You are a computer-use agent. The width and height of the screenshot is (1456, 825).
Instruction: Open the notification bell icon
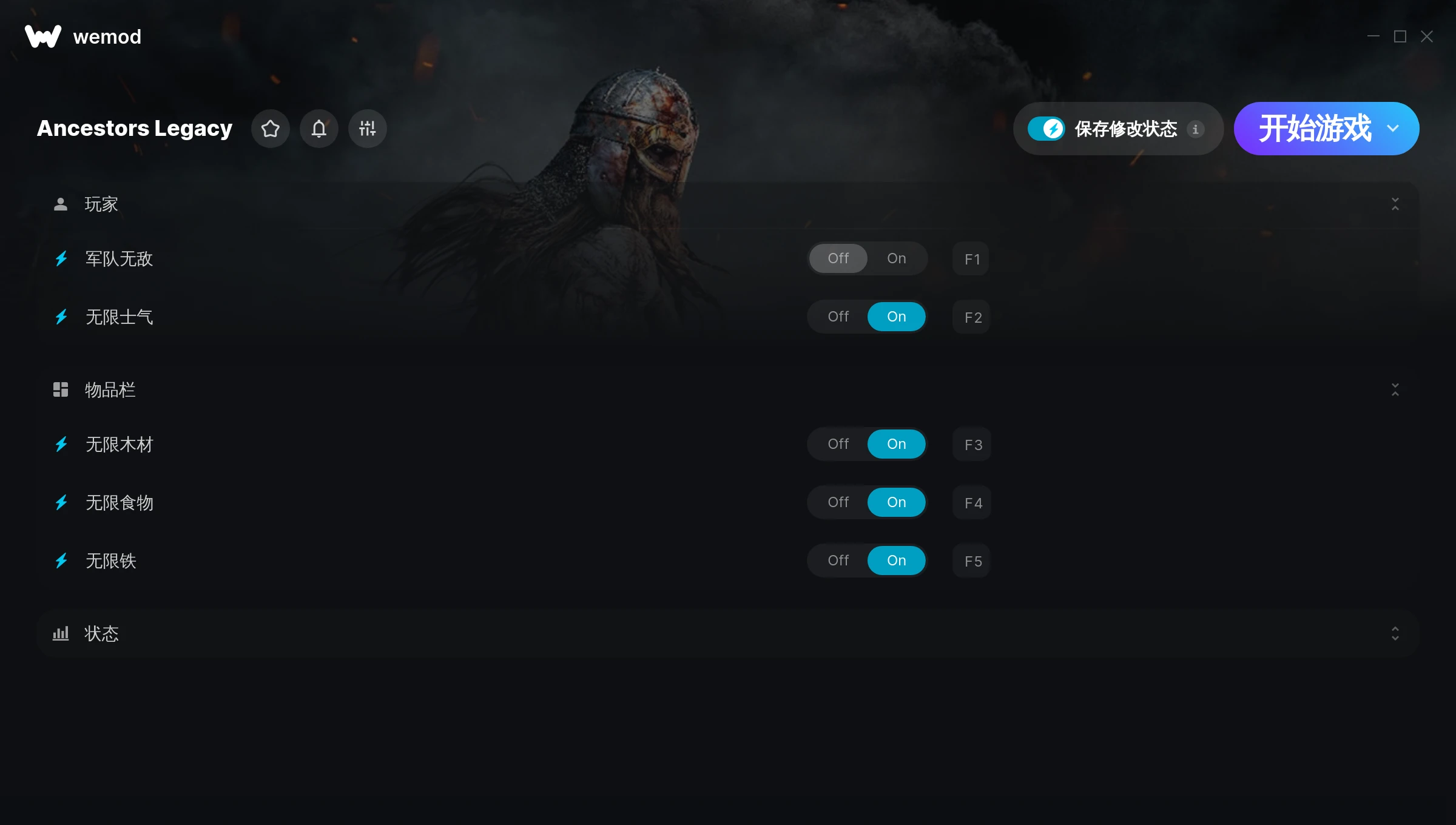pyautogui.click(x=319, y=129)
